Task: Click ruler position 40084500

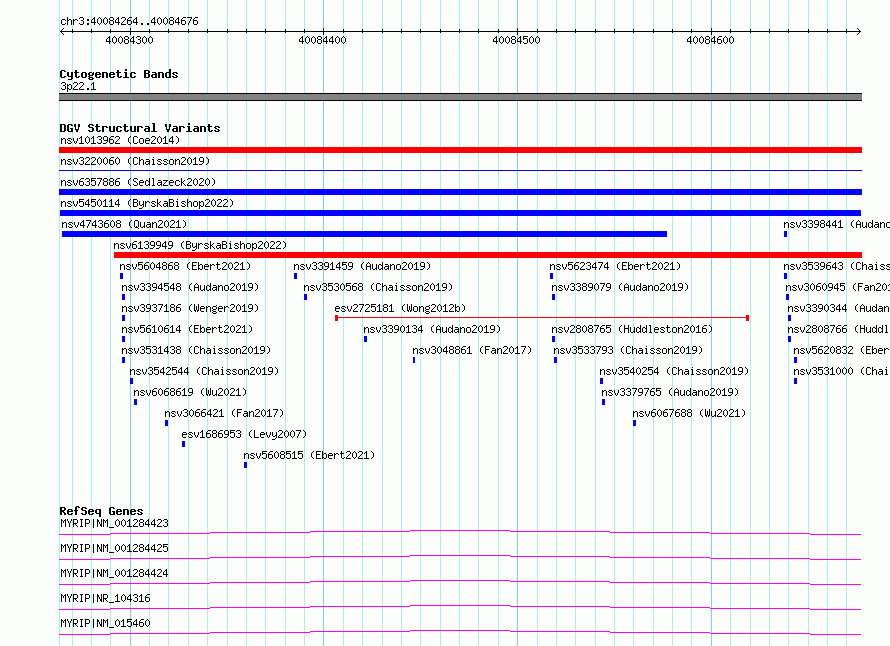Action: pyautogui.click(x=517, y=40)
